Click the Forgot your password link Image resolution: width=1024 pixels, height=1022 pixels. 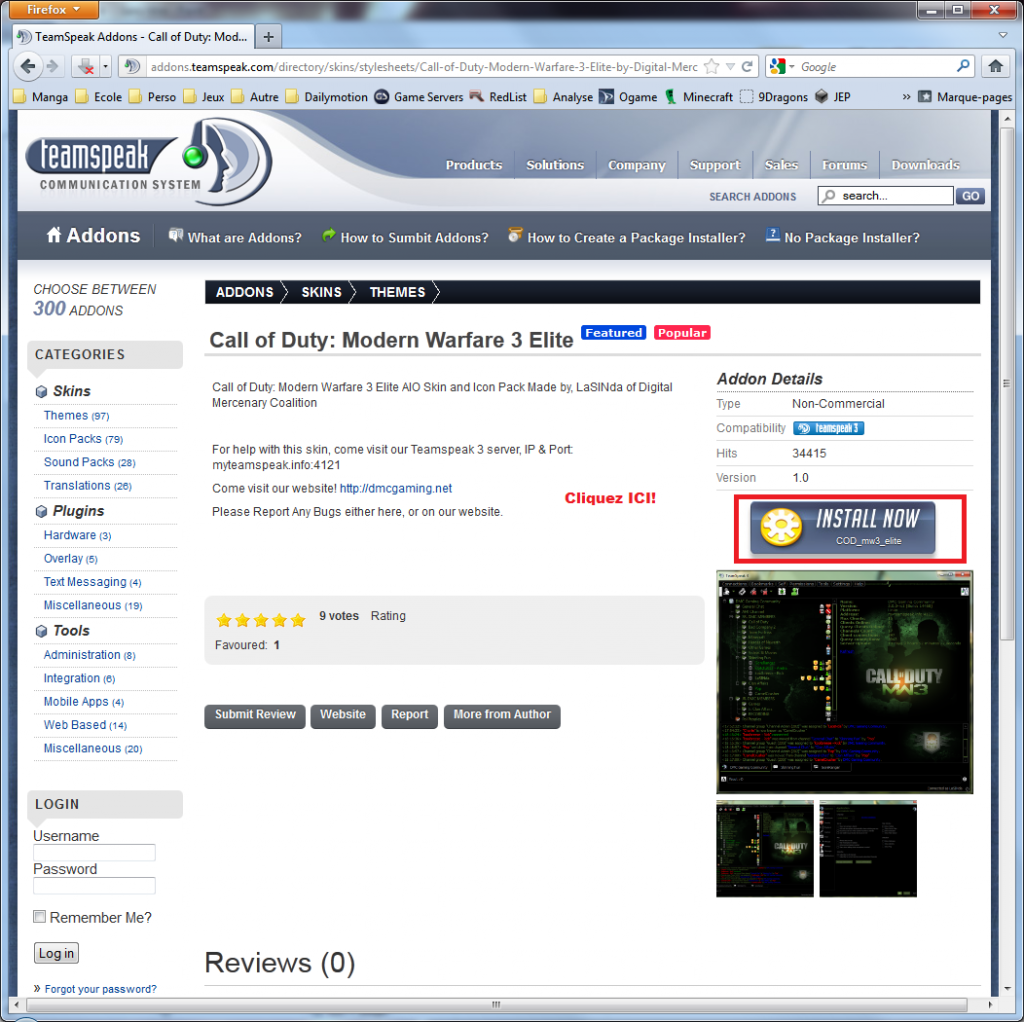(100, 989)
